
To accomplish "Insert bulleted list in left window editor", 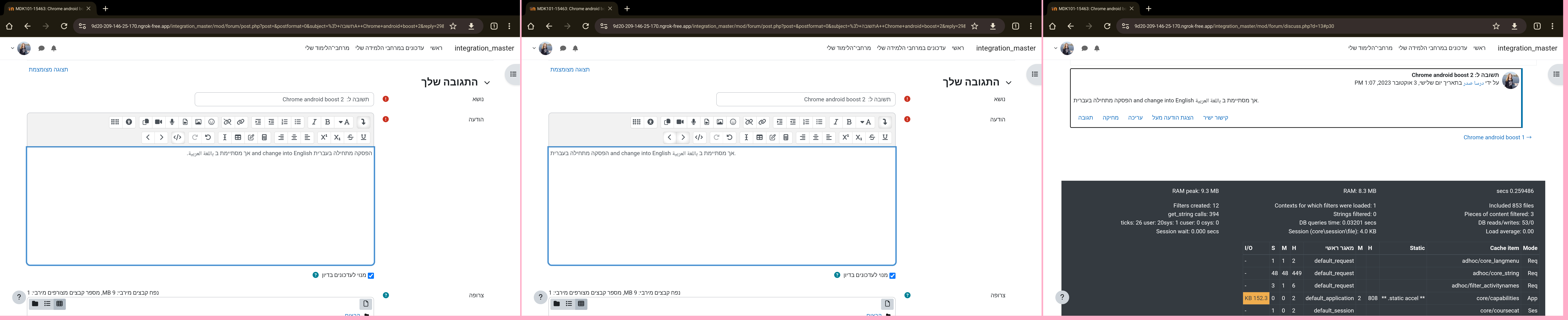I will [298, 122].
